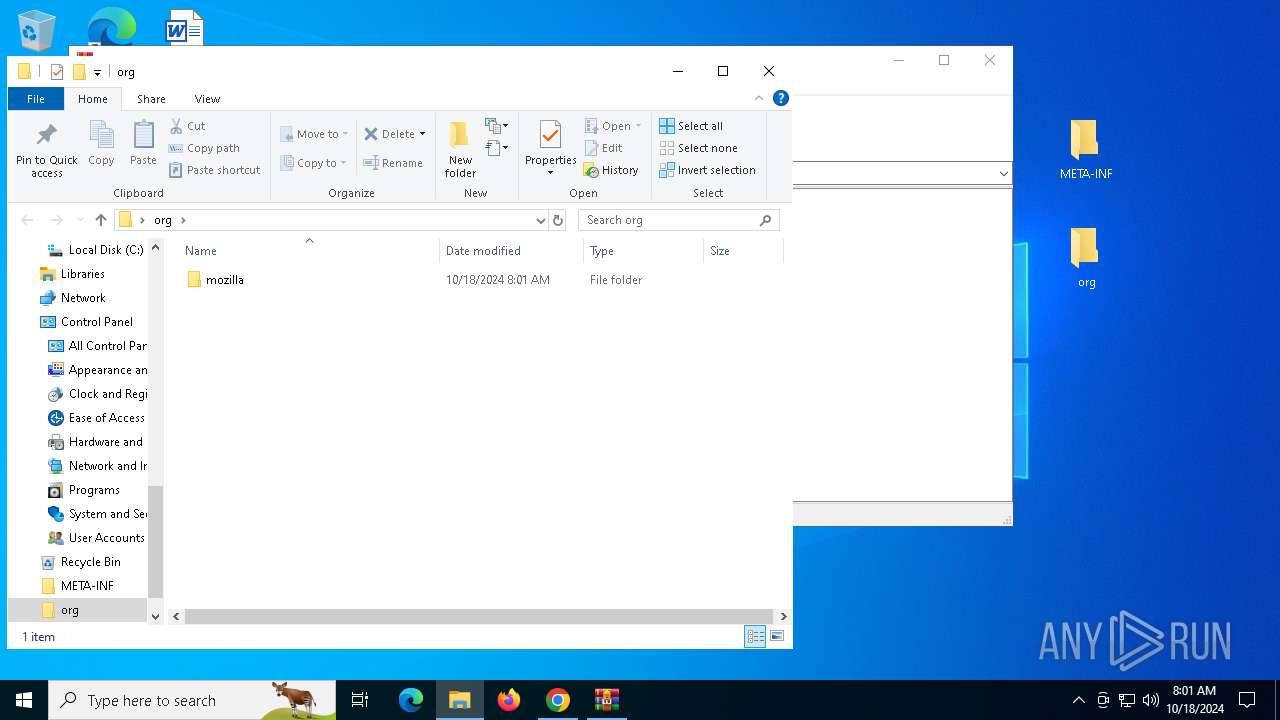Click the horizontal scrollbar in file list
Screen dimensions: 1280x720
[479, 617]
